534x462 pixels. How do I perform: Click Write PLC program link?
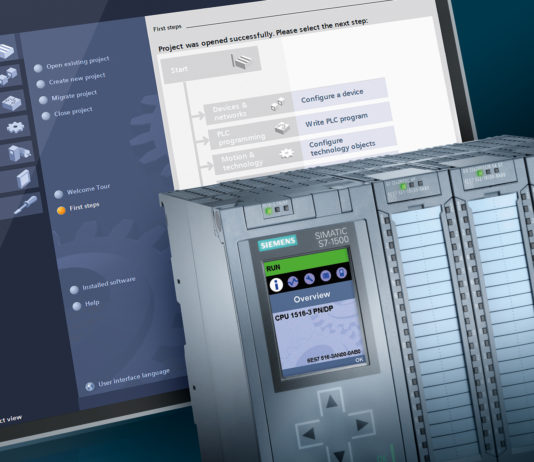(336, 120)
